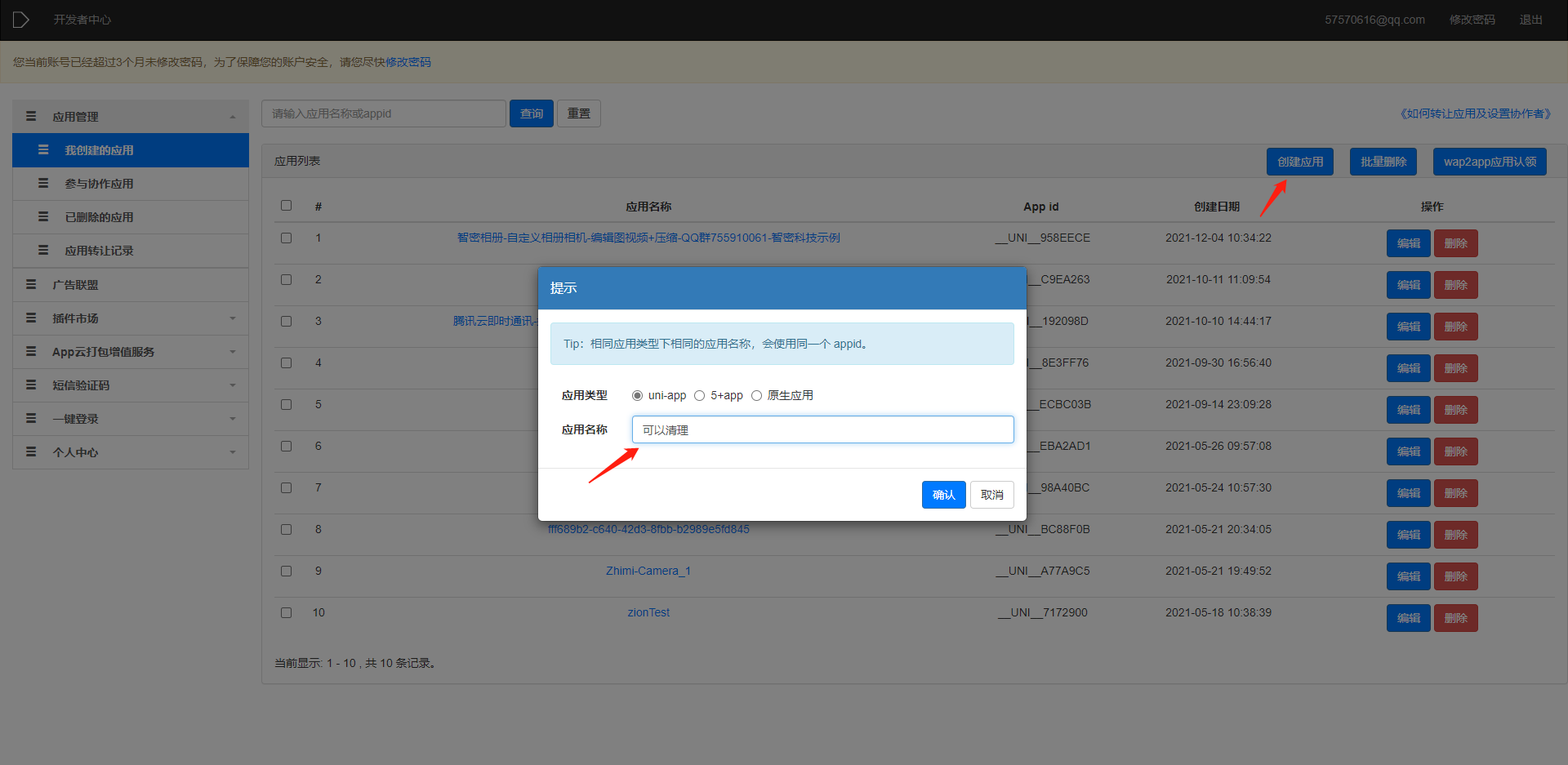
Task: Click the 查询 search button
Action: (532, 113)
